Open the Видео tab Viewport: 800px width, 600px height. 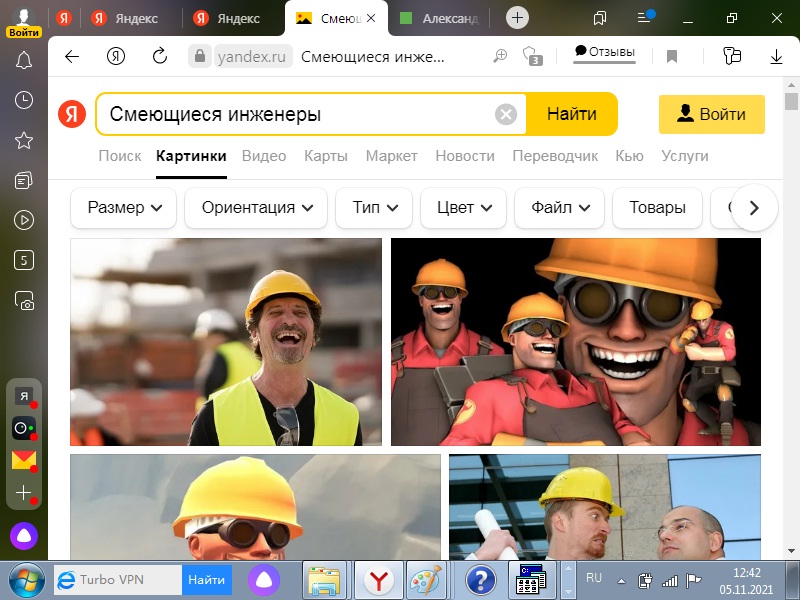click(264, 156)
